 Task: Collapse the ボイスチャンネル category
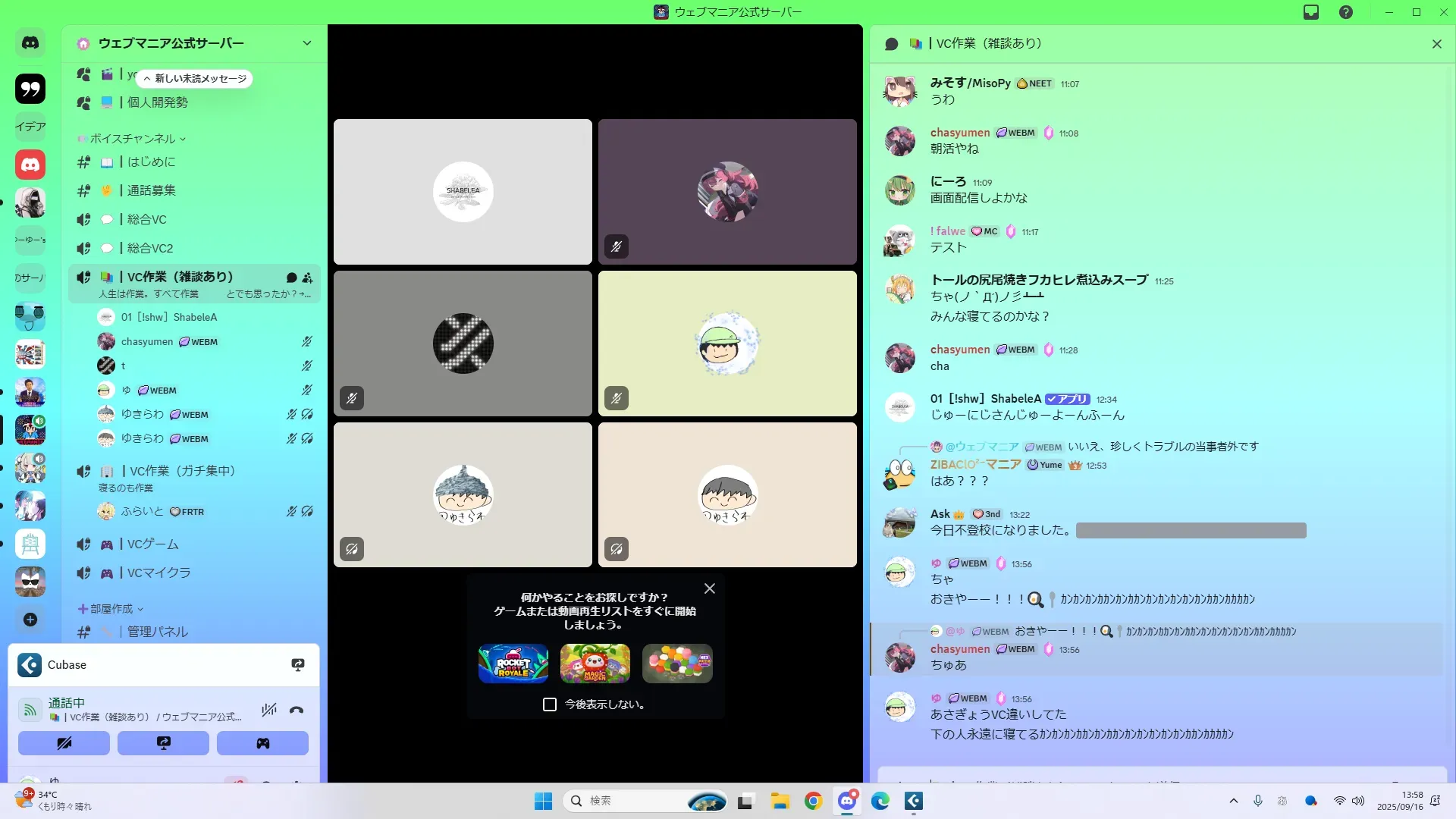(x=133, y=139)
